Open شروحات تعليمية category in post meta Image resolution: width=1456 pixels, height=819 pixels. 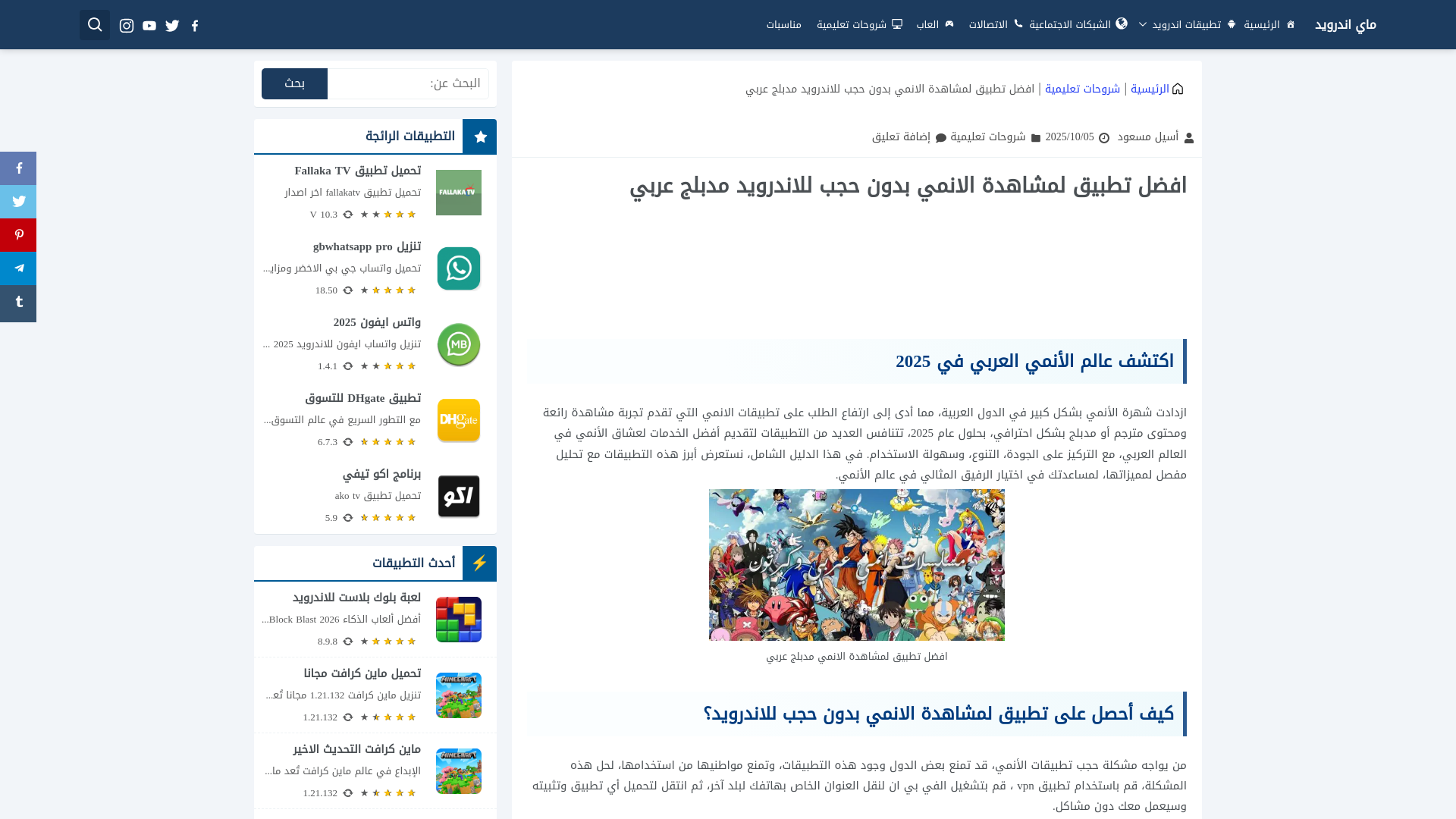988,137
